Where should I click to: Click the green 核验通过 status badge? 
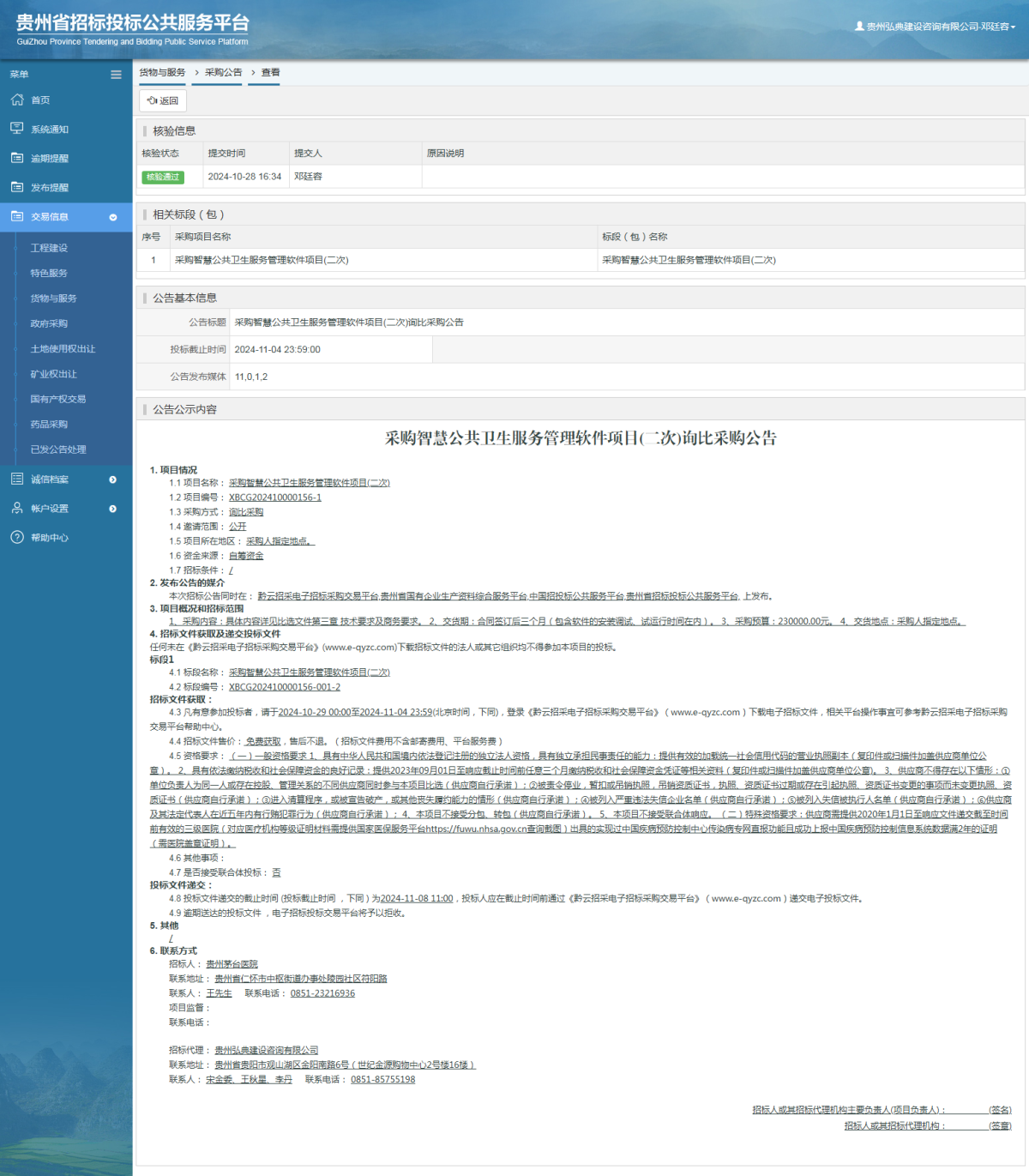tap(164, 177)
